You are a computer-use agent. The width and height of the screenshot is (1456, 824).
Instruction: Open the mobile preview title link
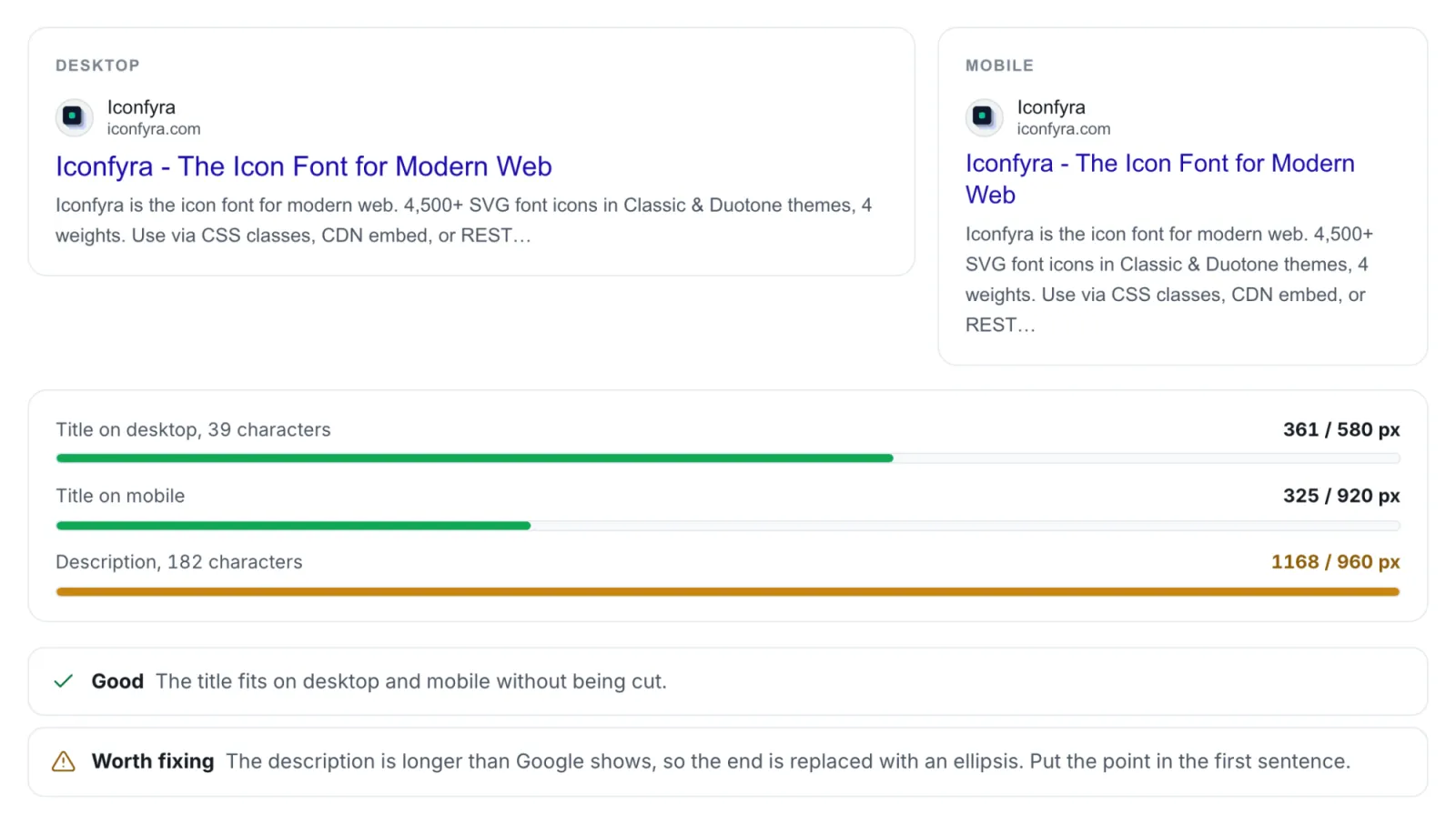pyautogui.click(x=1160, y=179)
